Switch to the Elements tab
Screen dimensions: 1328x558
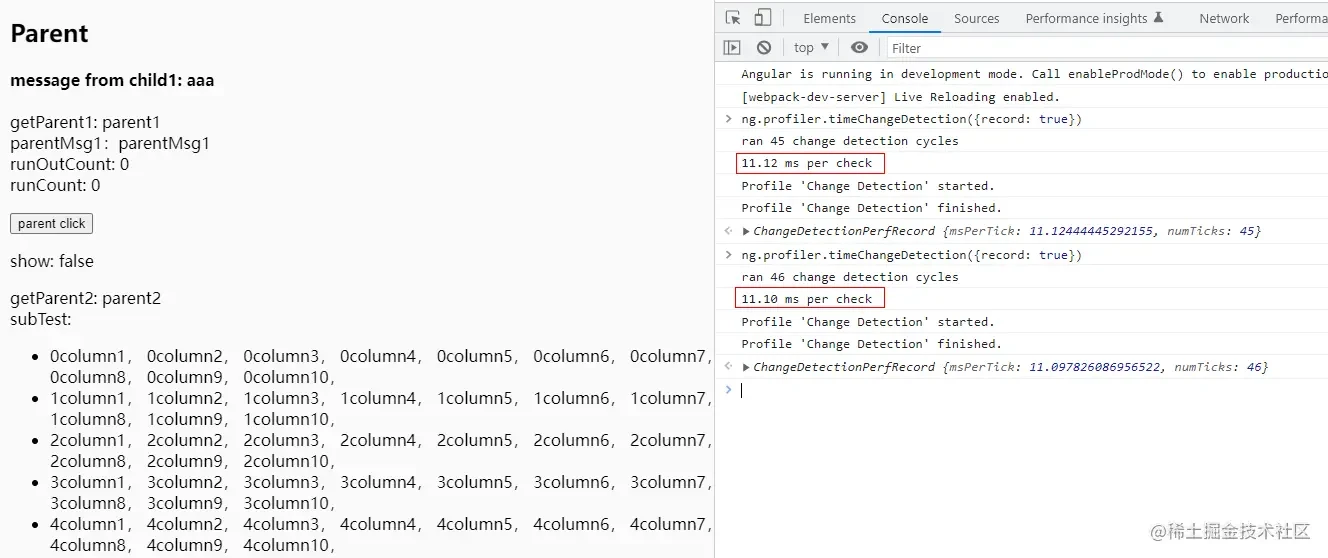[x=829, y=18]
